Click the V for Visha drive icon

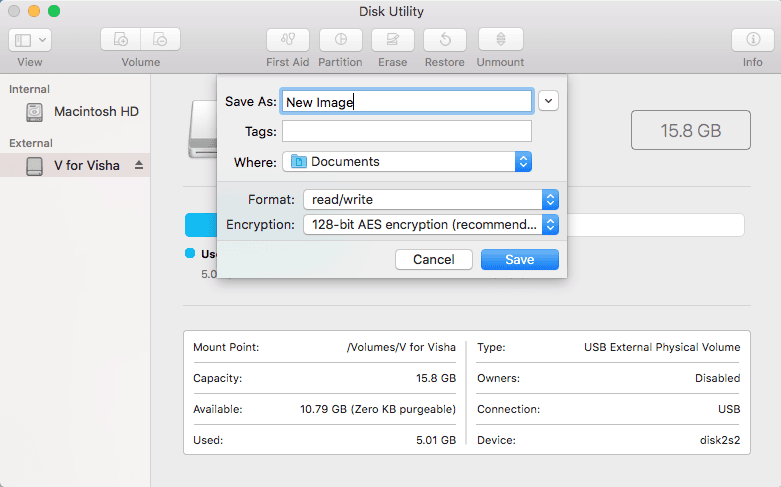[x=34, y=166]
